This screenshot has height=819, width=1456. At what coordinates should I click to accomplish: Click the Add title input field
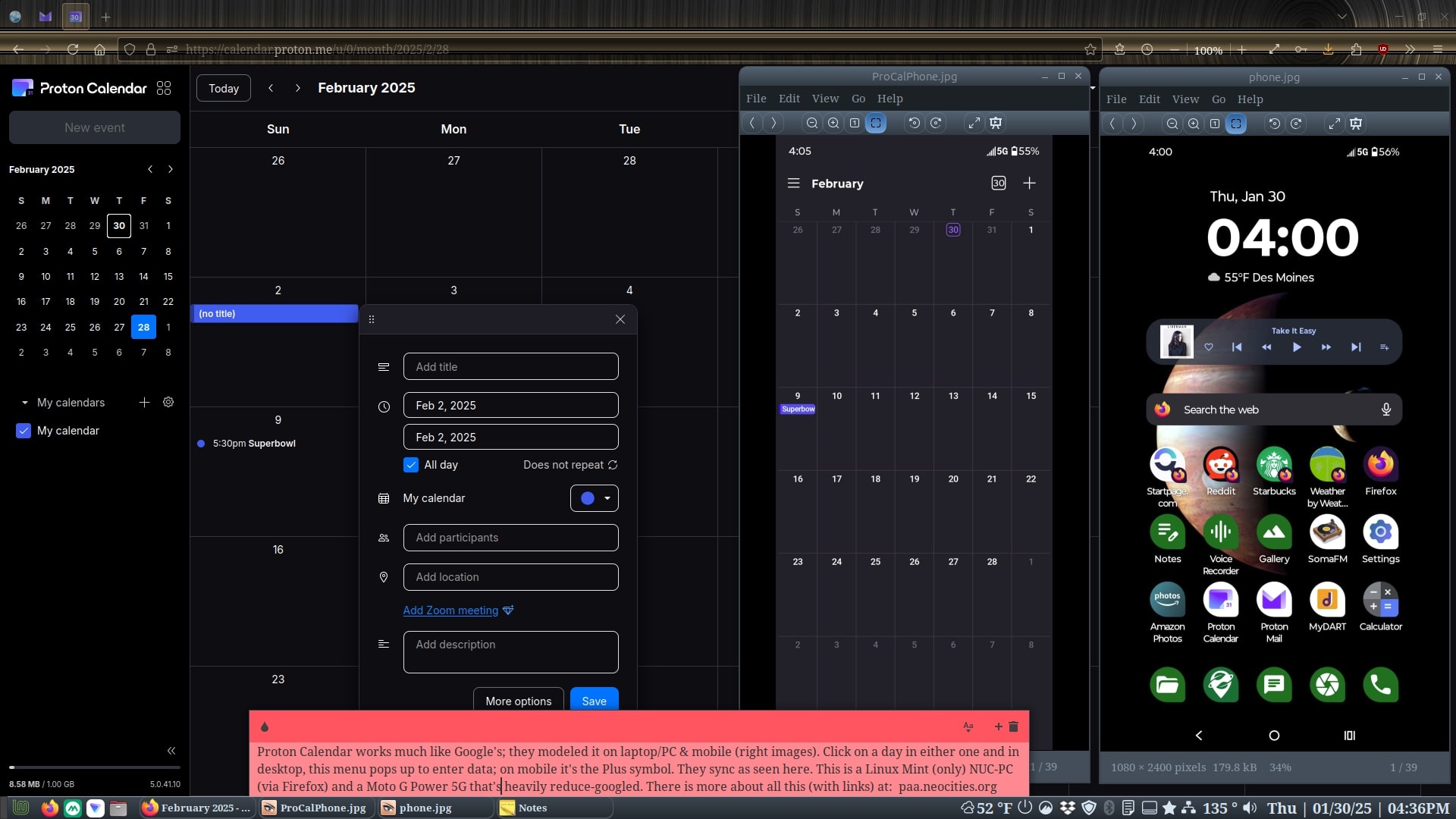[x=510, y=366]
